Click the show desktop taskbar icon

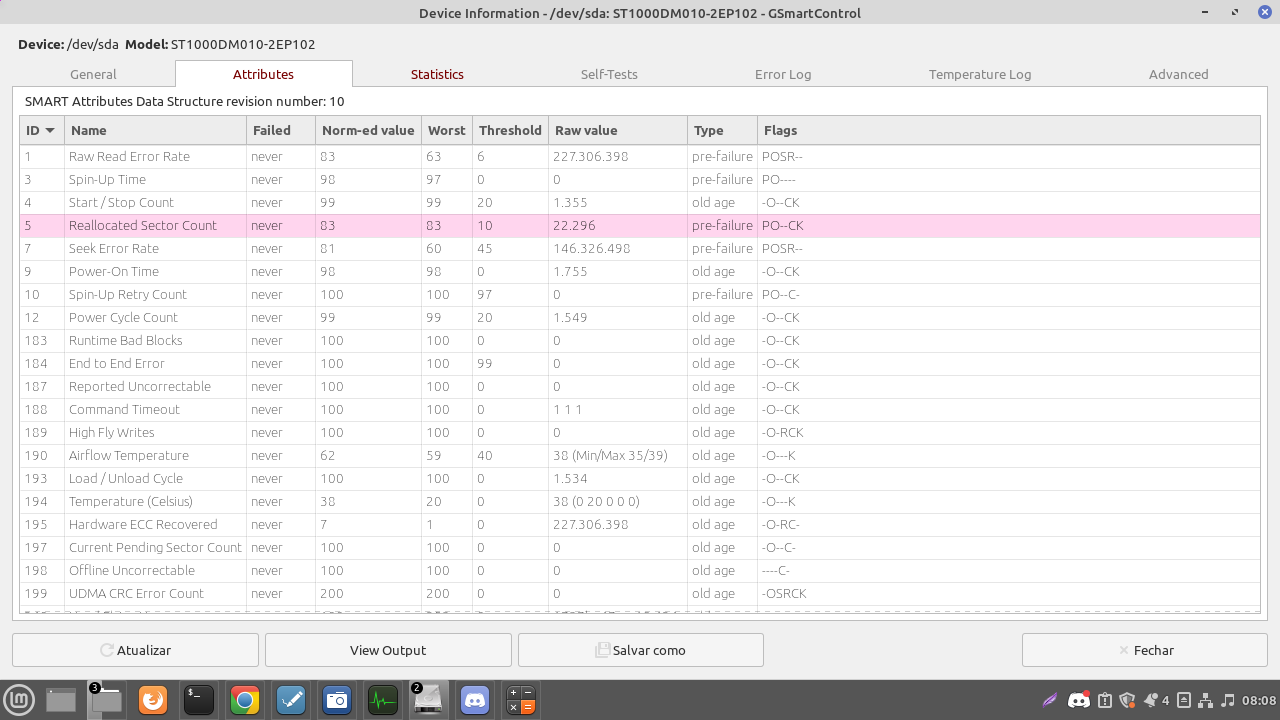(61, 700)
